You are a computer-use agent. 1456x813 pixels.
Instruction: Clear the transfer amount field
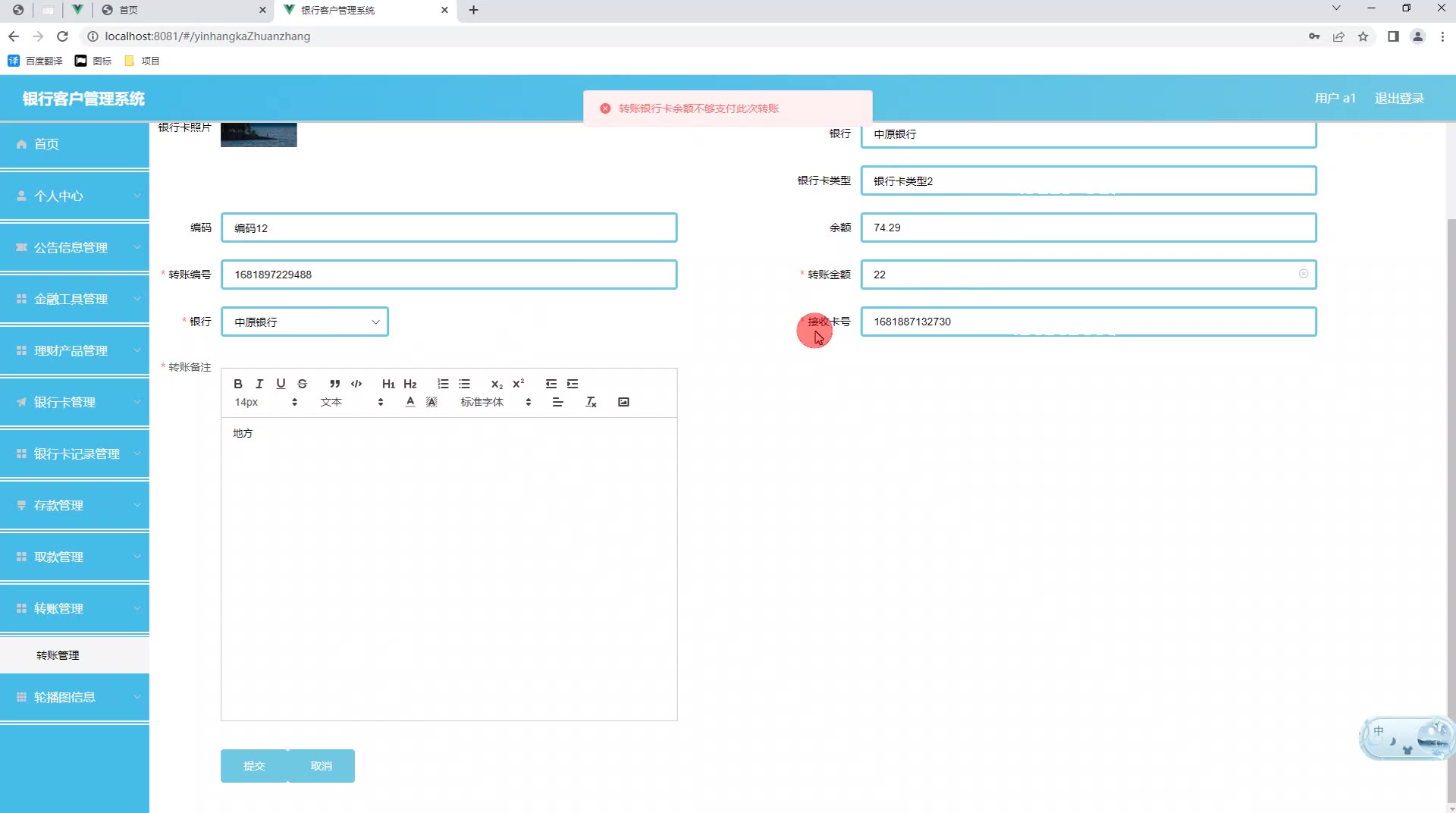[1304, 274]
